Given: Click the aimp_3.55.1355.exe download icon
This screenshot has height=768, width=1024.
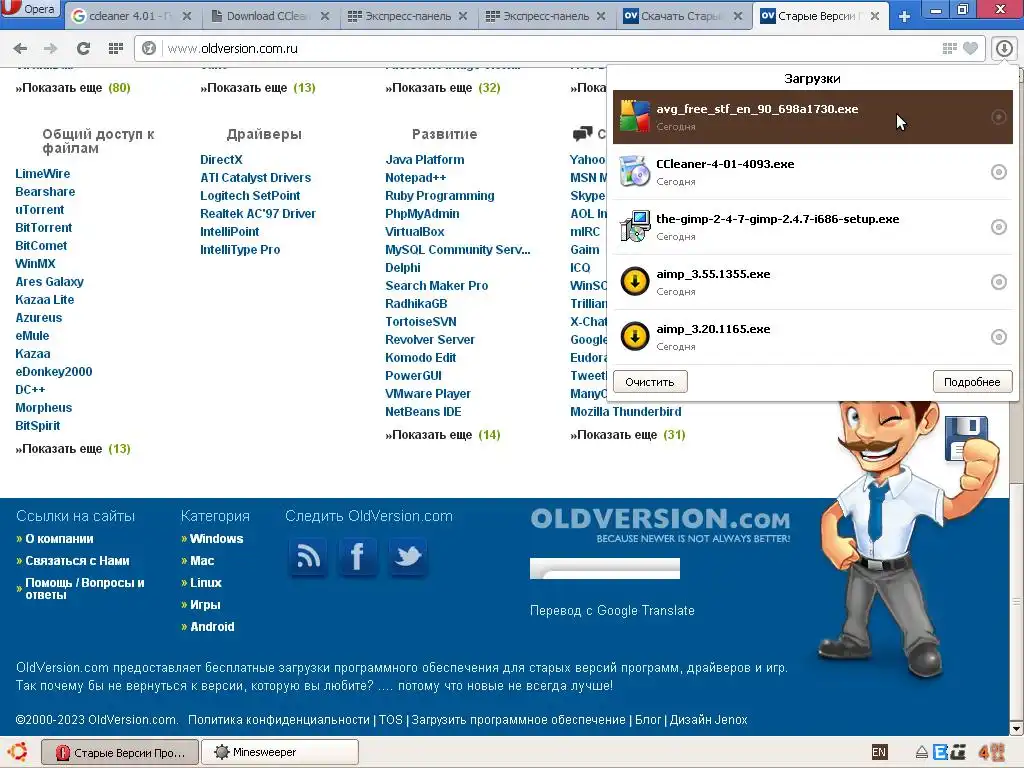Looking at the screenshot, I should 635,281.
